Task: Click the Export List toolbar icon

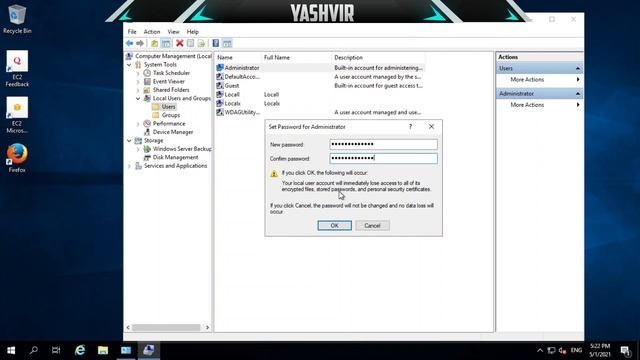Action: (x=201, y=43)
